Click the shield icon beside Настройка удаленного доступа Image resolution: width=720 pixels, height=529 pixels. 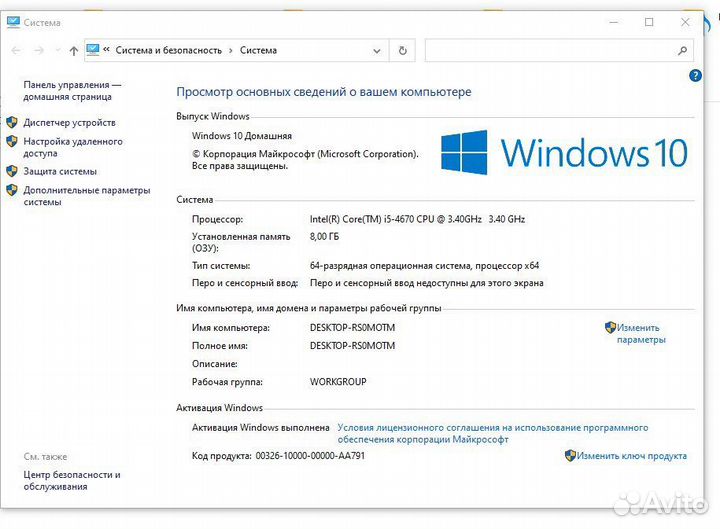pos(12,141)
